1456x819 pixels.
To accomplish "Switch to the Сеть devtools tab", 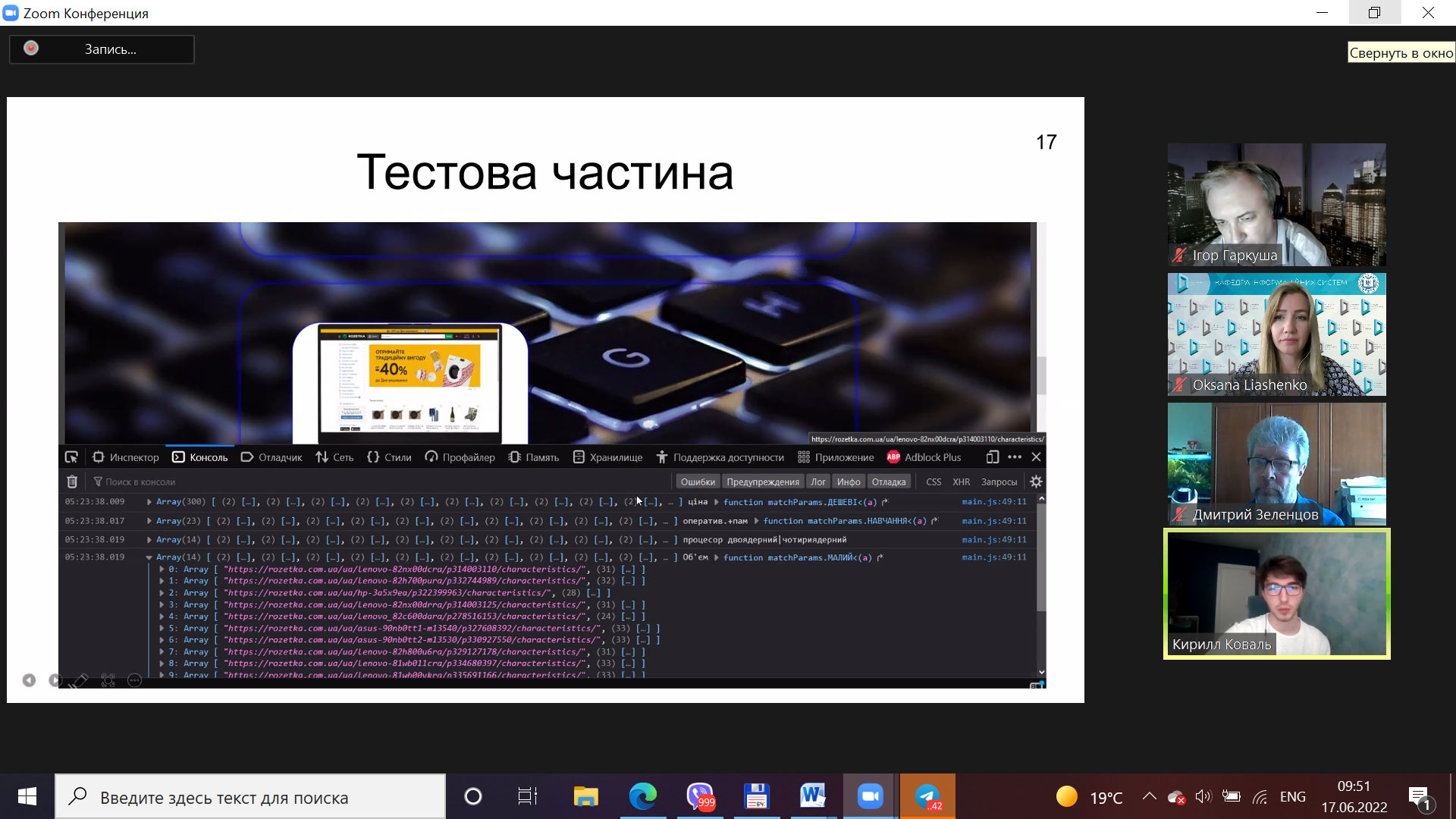I will pyautogui.click(x=334, y=457).
